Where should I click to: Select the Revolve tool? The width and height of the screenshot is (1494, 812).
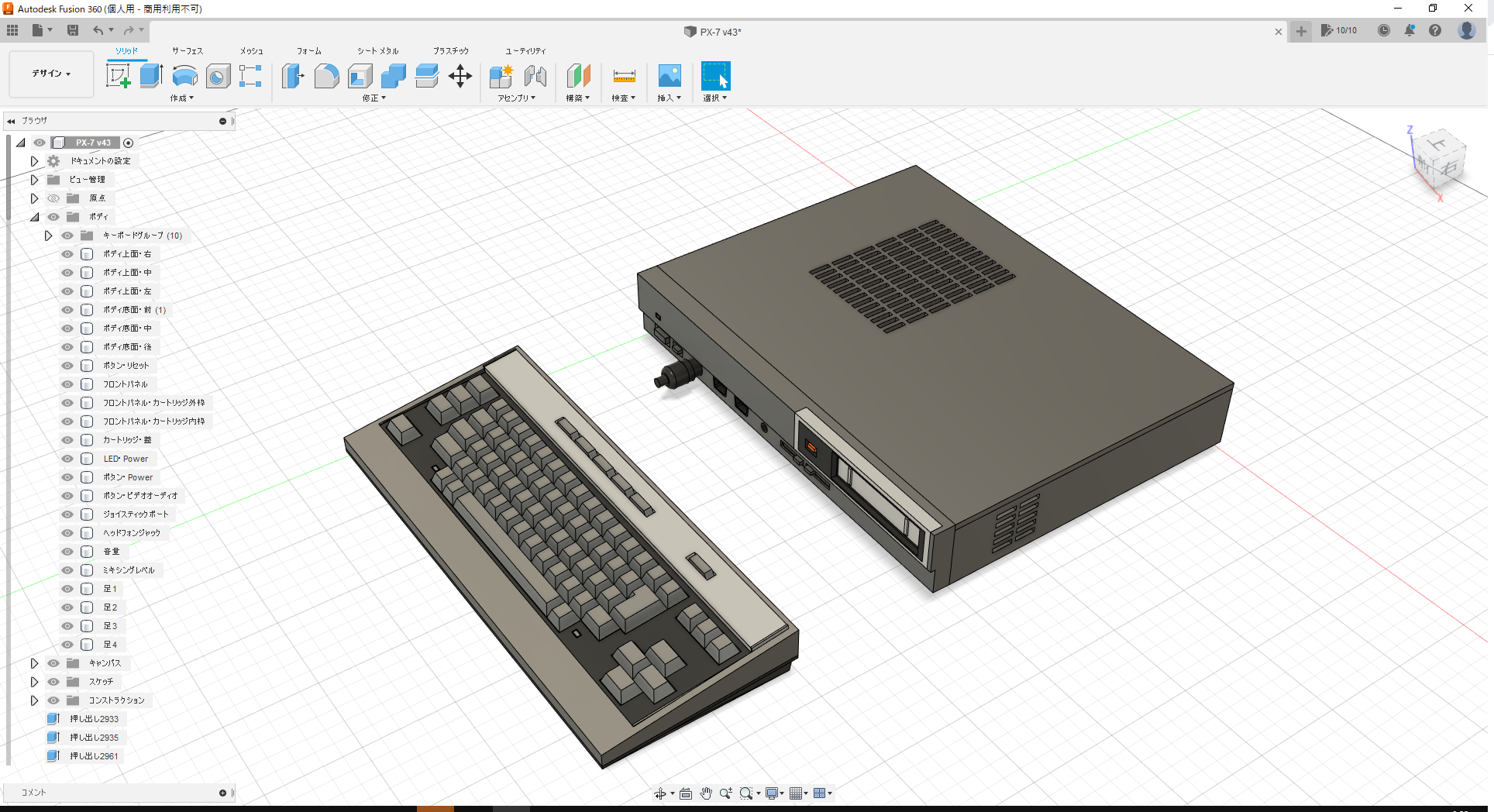click(184, 75)
